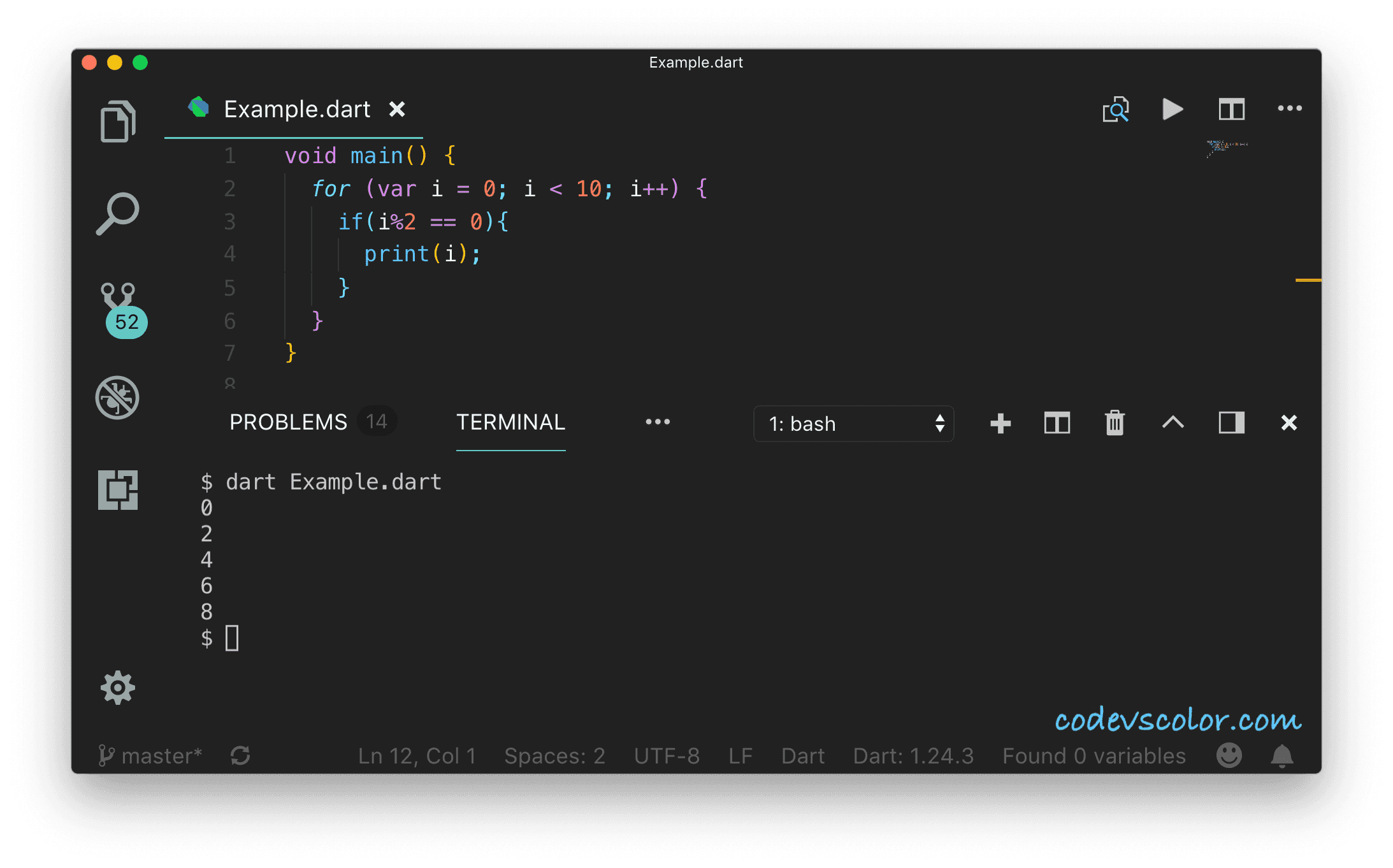Split the editor using the top icon

point(1231,109)
